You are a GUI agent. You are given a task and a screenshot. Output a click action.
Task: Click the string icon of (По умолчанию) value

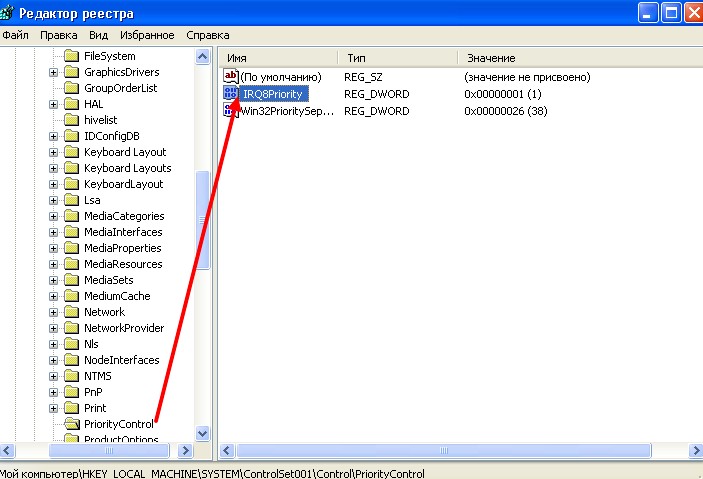pyautogui.click(x=230, y=77)
